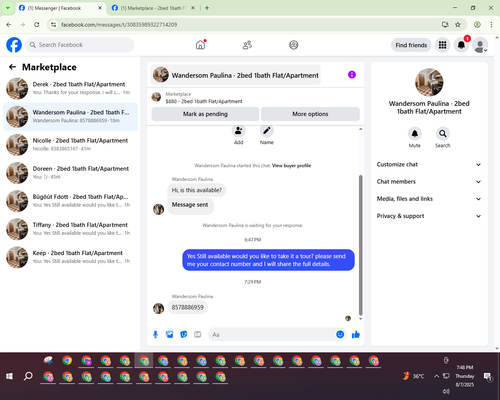Click the 'Hi, is this available?' message
Image resolution: width=500 pixels, height=400 pixels.
197,190
